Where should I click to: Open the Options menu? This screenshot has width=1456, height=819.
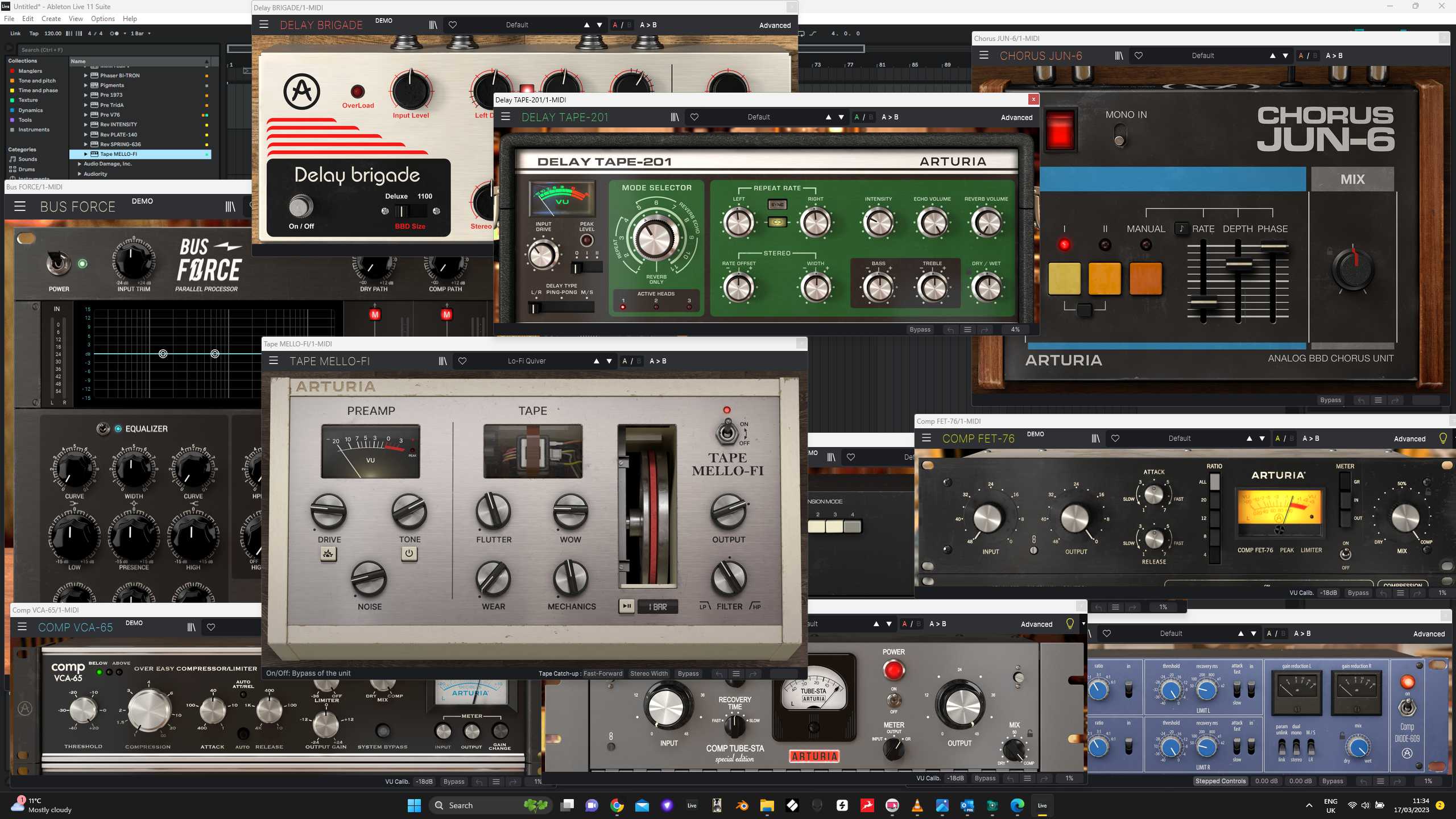click(103, 18)
